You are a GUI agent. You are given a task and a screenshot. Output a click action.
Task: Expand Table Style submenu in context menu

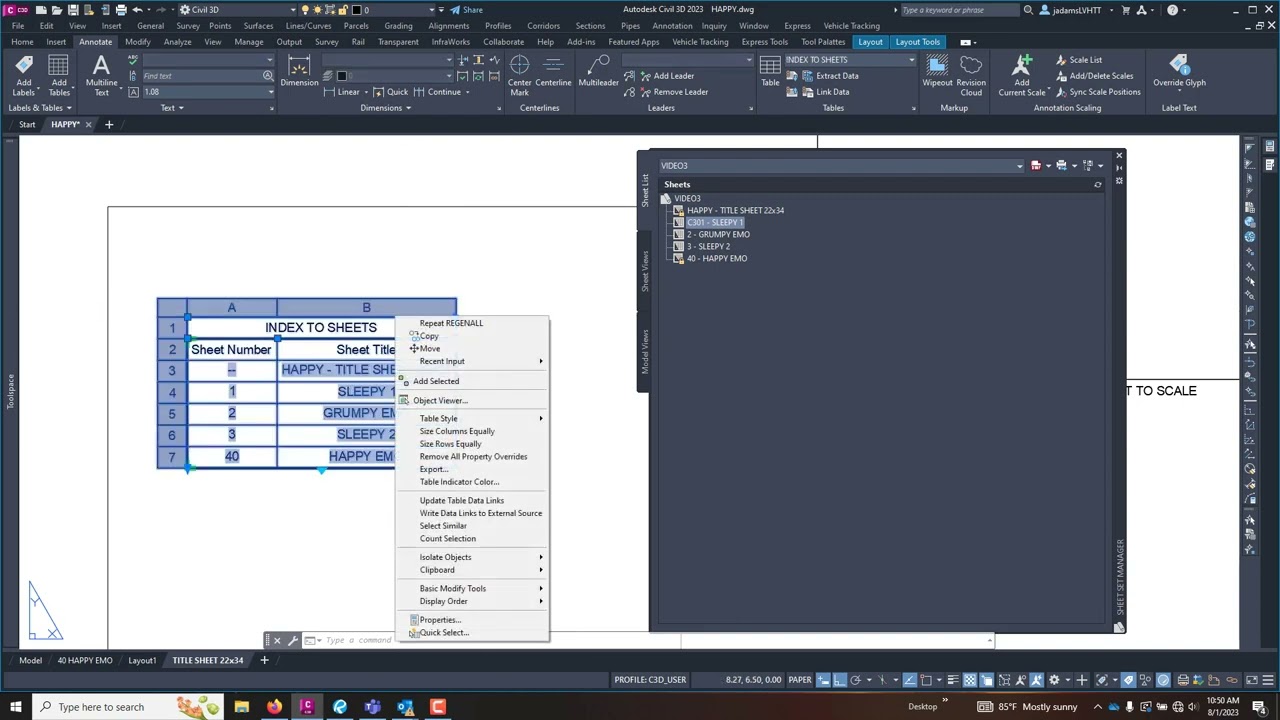pos(481,419)
